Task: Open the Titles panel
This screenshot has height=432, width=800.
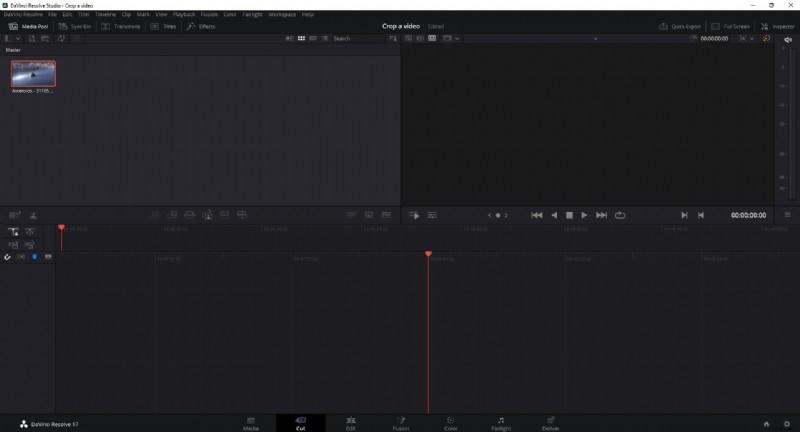Action: pos(163,26)
